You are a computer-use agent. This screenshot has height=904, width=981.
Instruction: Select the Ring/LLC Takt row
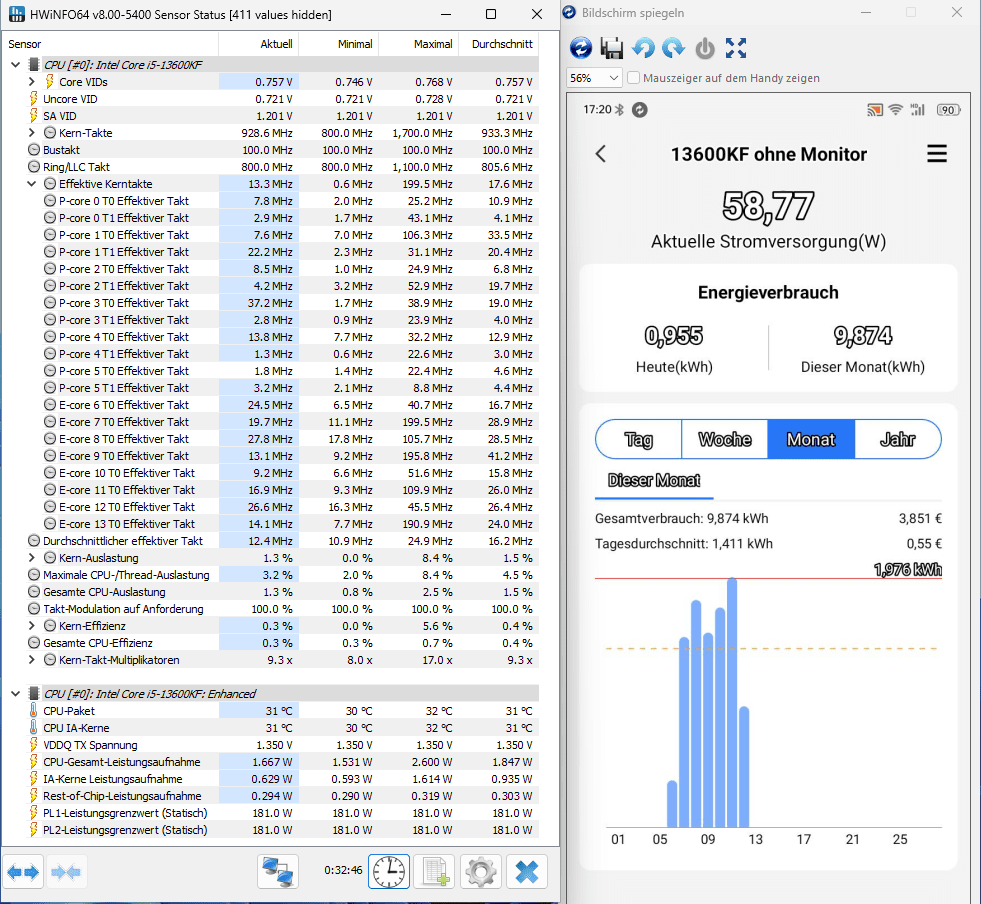click(270, 167)
